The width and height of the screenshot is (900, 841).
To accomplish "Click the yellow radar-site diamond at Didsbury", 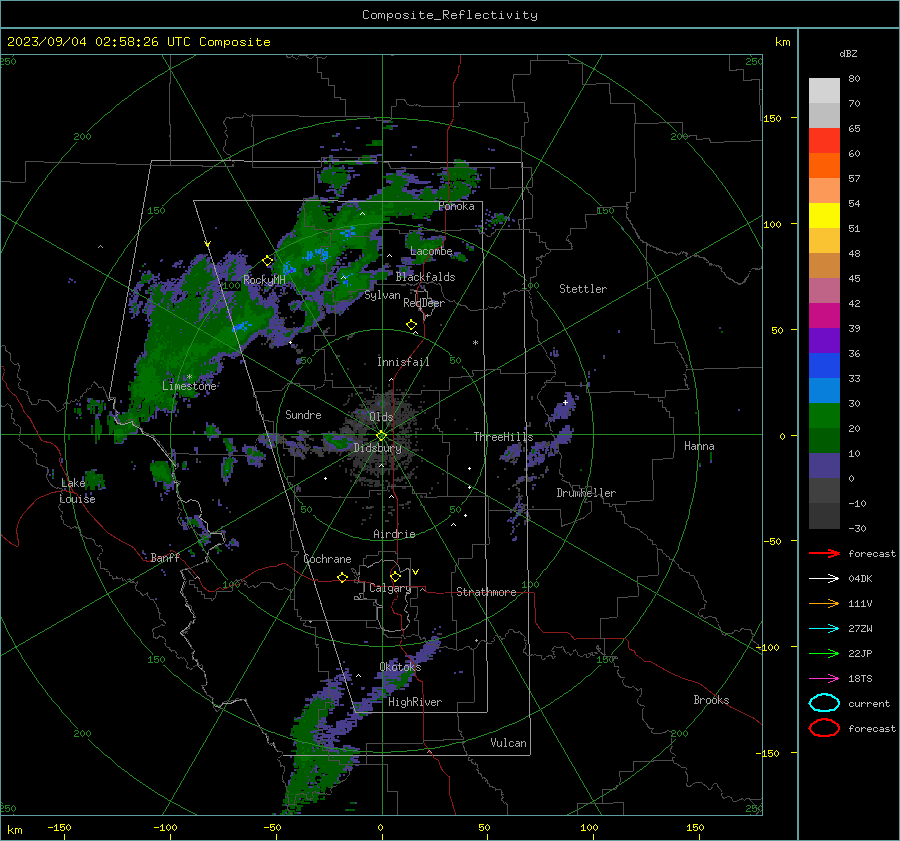I will tap(381, 436).
